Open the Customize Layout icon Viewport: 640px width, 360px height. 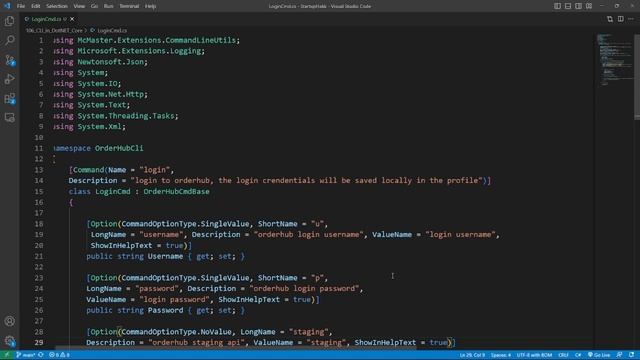tap(589, 6)
